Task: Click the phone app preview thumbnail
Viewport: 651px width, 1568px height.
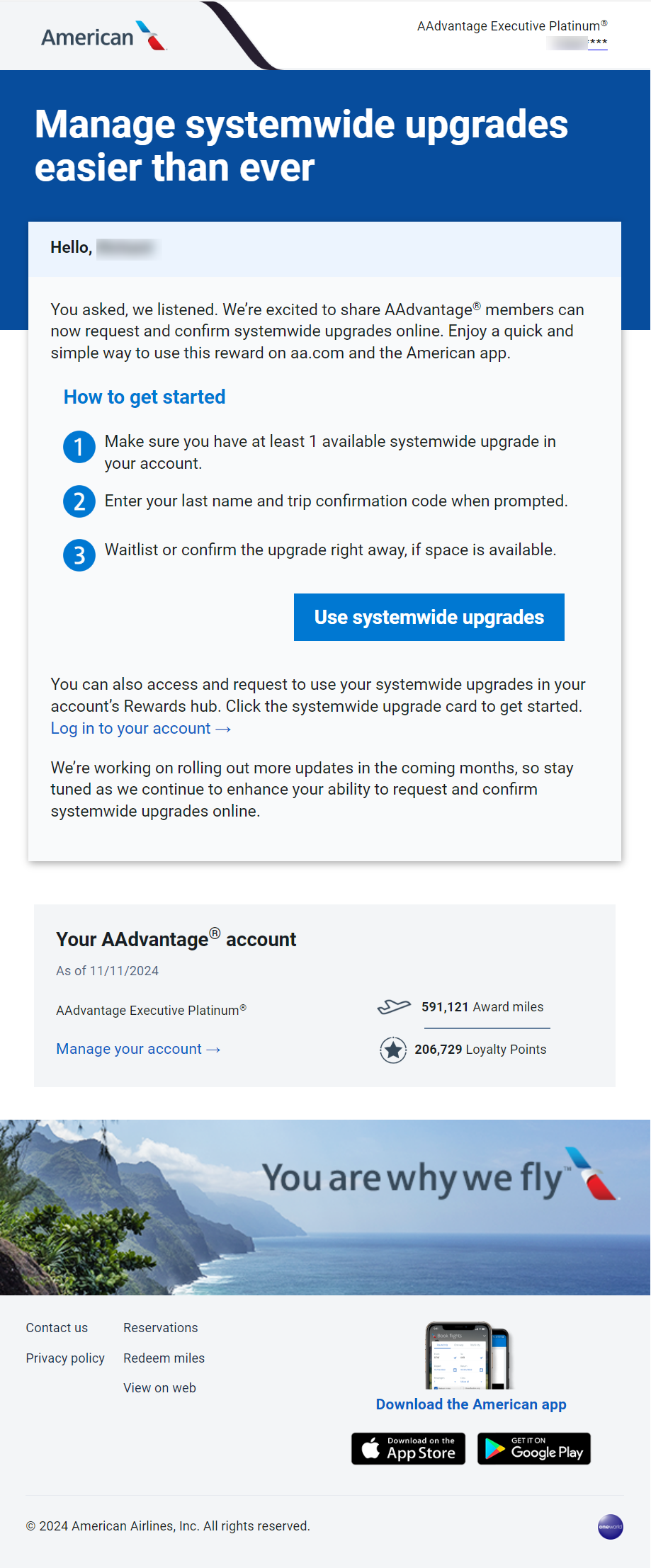Action: pos(468,1355)
